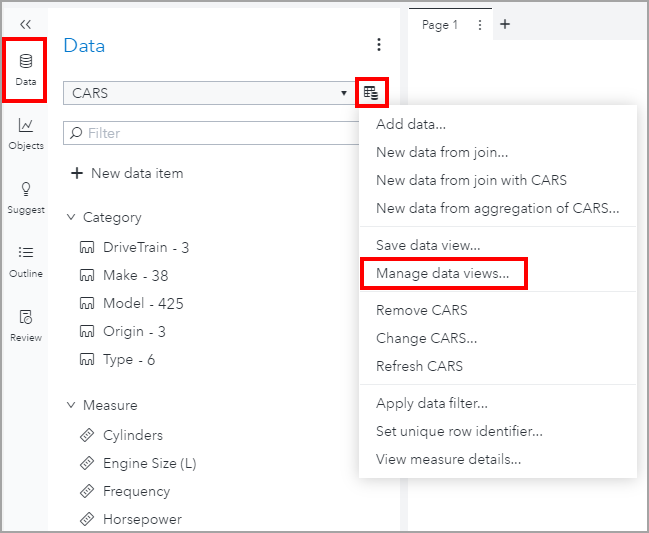Choose Apply data filter menu option

(x=431, y=403)
